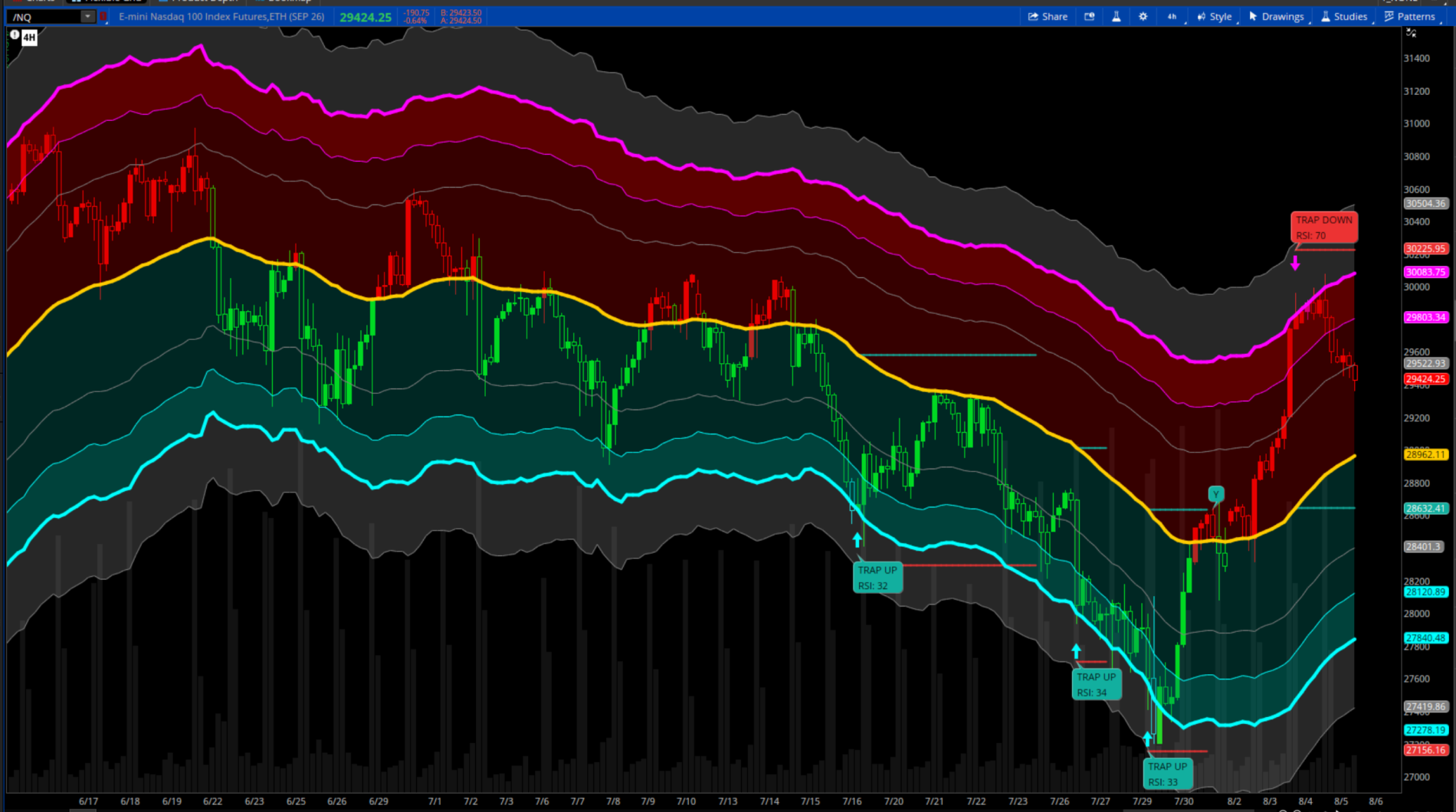Click the 28632.41 teal price axis tag
Screen dimensions: 1456x812
coord(1425,508)
